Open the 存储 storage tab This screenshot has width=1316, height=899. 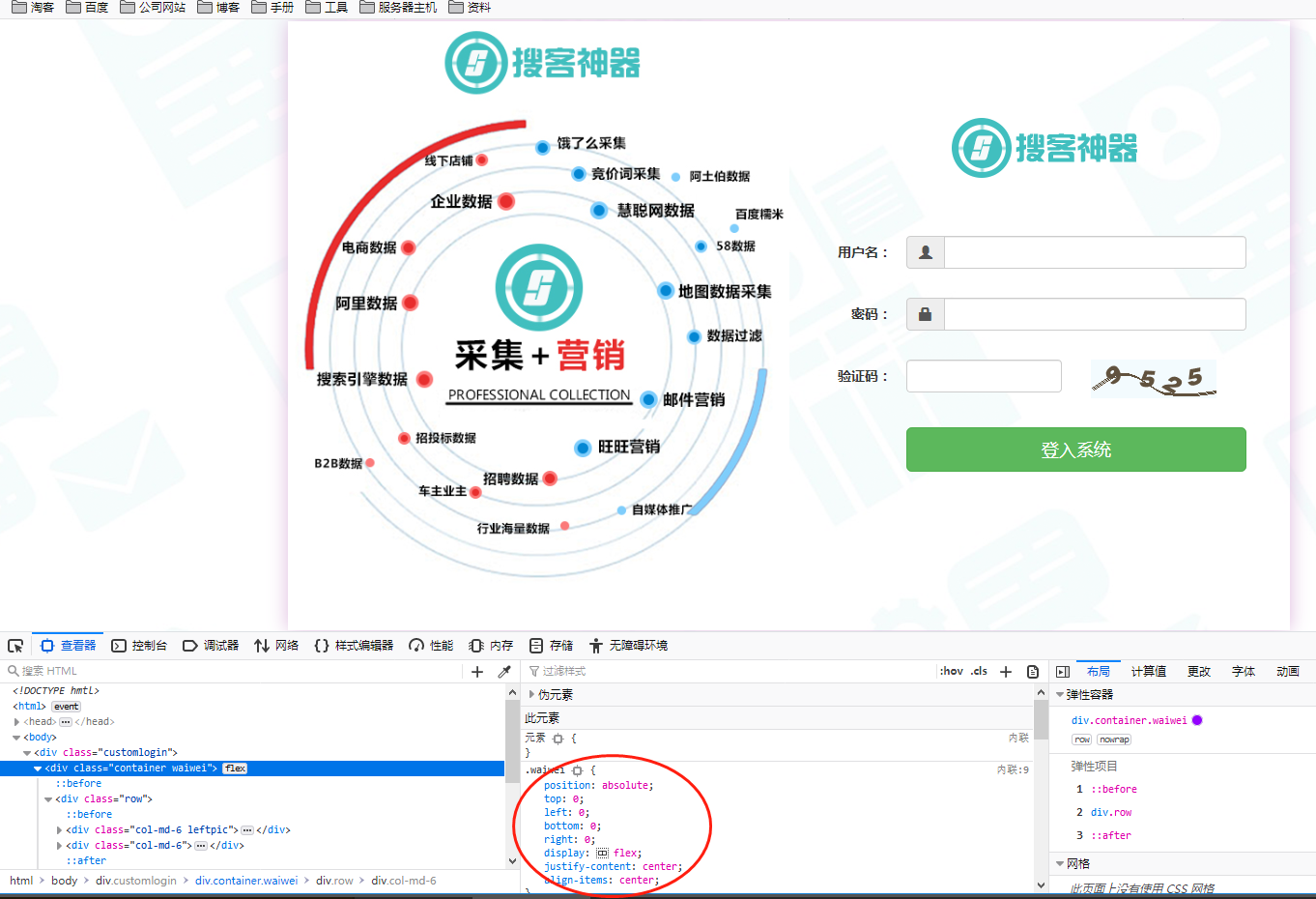tap(551, 646)
